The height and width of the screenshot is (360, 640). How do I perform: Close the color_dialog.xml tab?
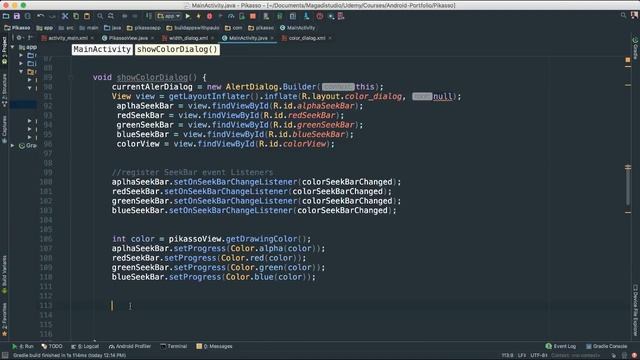pyautogui.click(x=330, y=38)
